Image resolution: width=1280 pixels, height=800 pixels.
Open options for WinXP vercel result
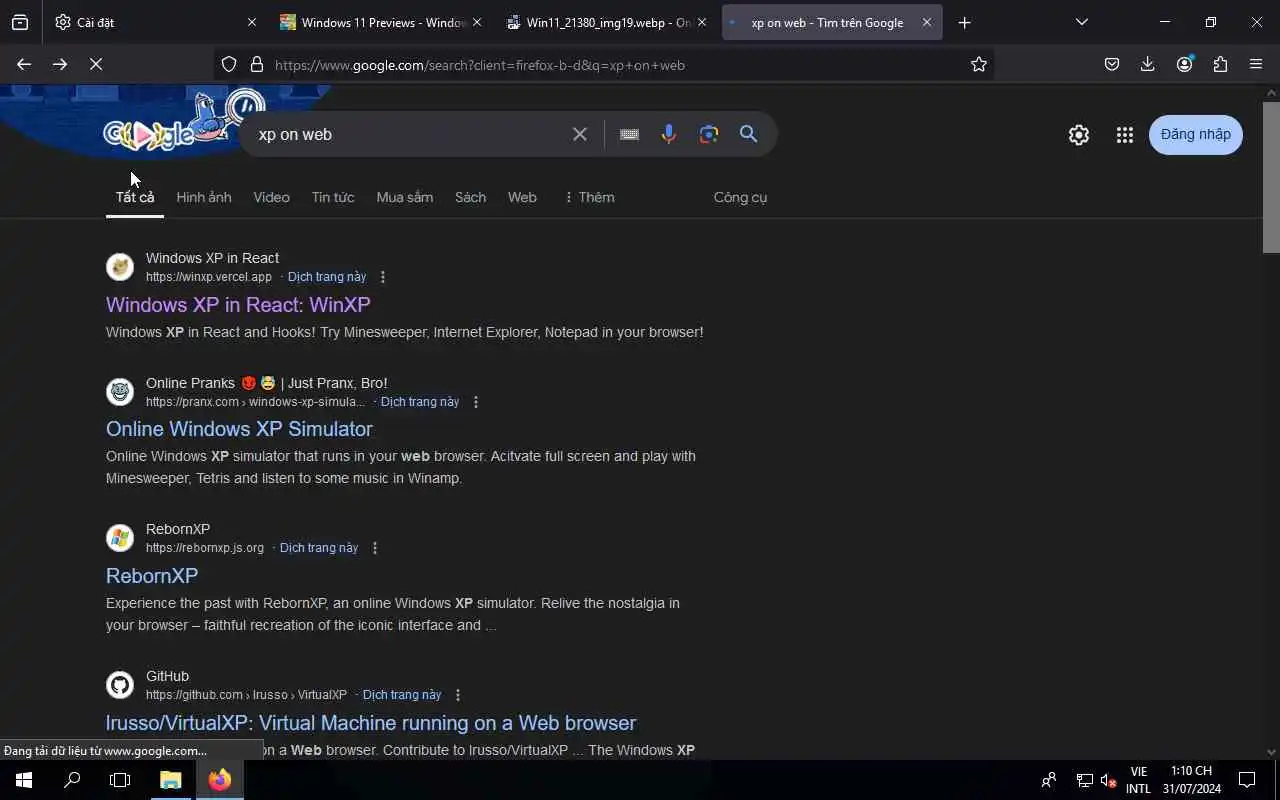point(382,277)
